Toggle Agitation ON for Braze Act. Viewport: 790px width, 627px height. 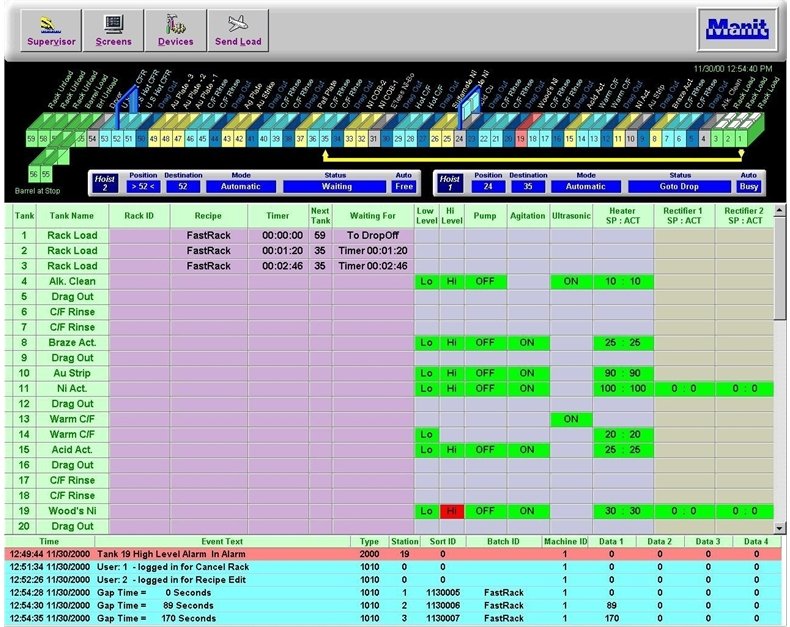(526, 343)
